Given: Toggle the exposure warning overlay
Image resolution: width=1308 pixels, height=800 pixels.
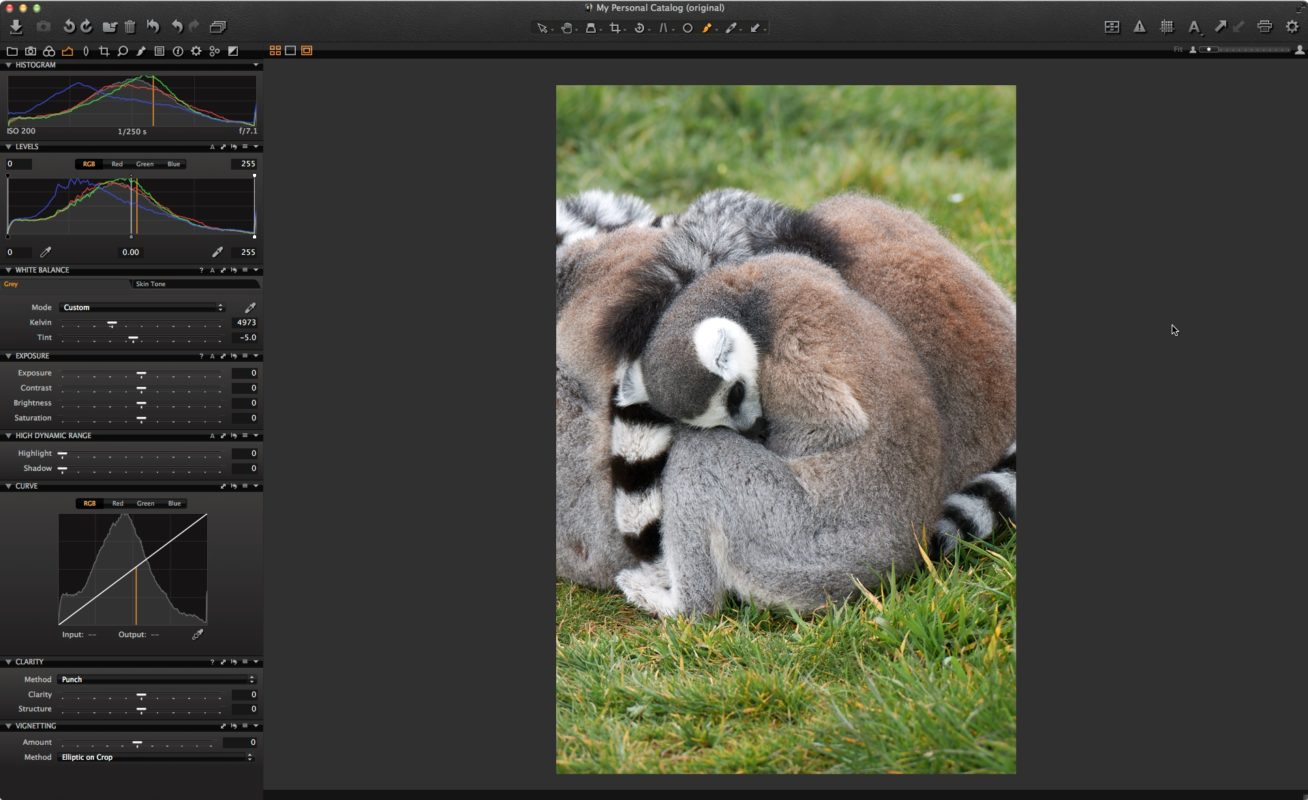Looking at the screenshot, I should click(x=1139, y=28).
